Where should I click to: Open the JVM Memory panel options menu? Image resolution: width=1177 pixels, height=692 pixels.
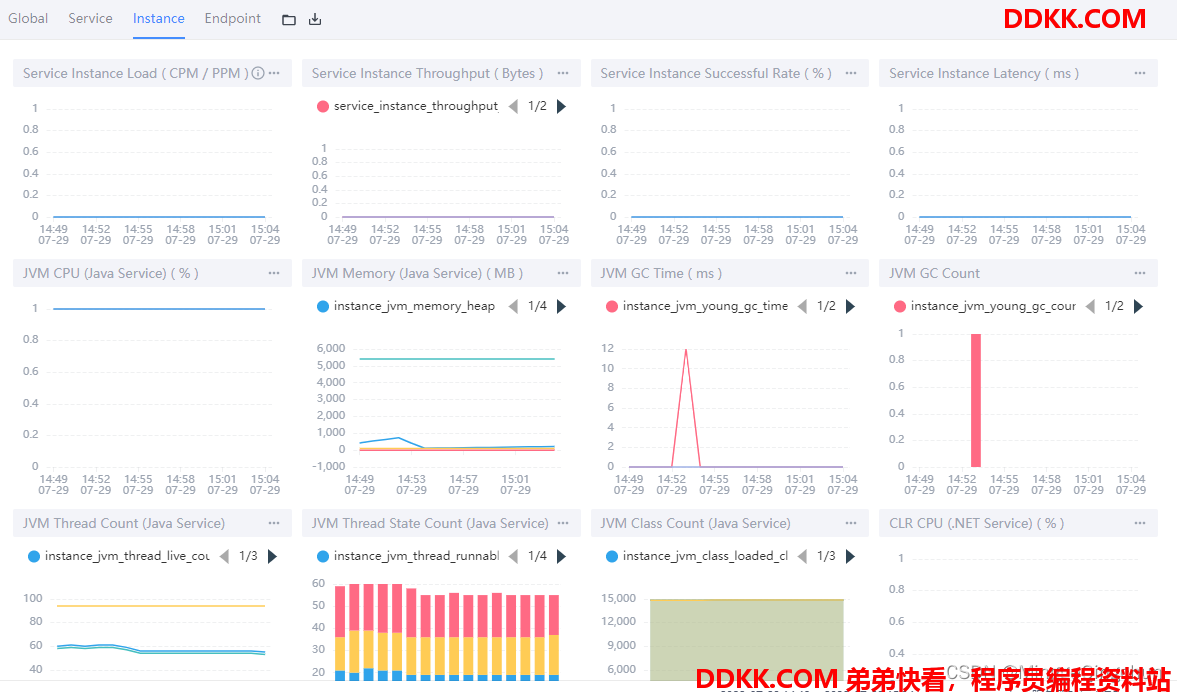pyautogui.click(x=563, y=273)
